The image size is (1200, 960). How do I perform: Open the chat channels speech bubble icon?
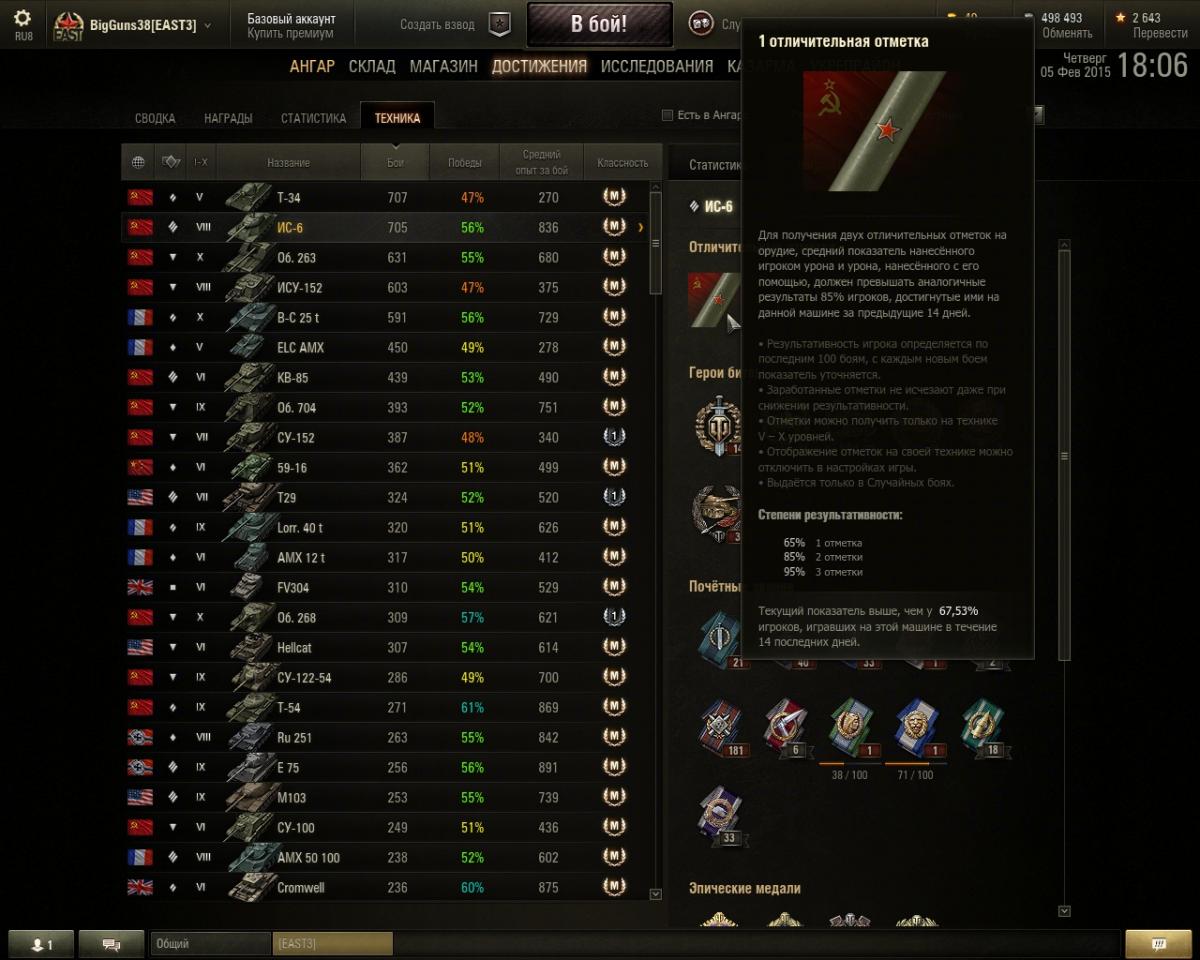[111, 944]
